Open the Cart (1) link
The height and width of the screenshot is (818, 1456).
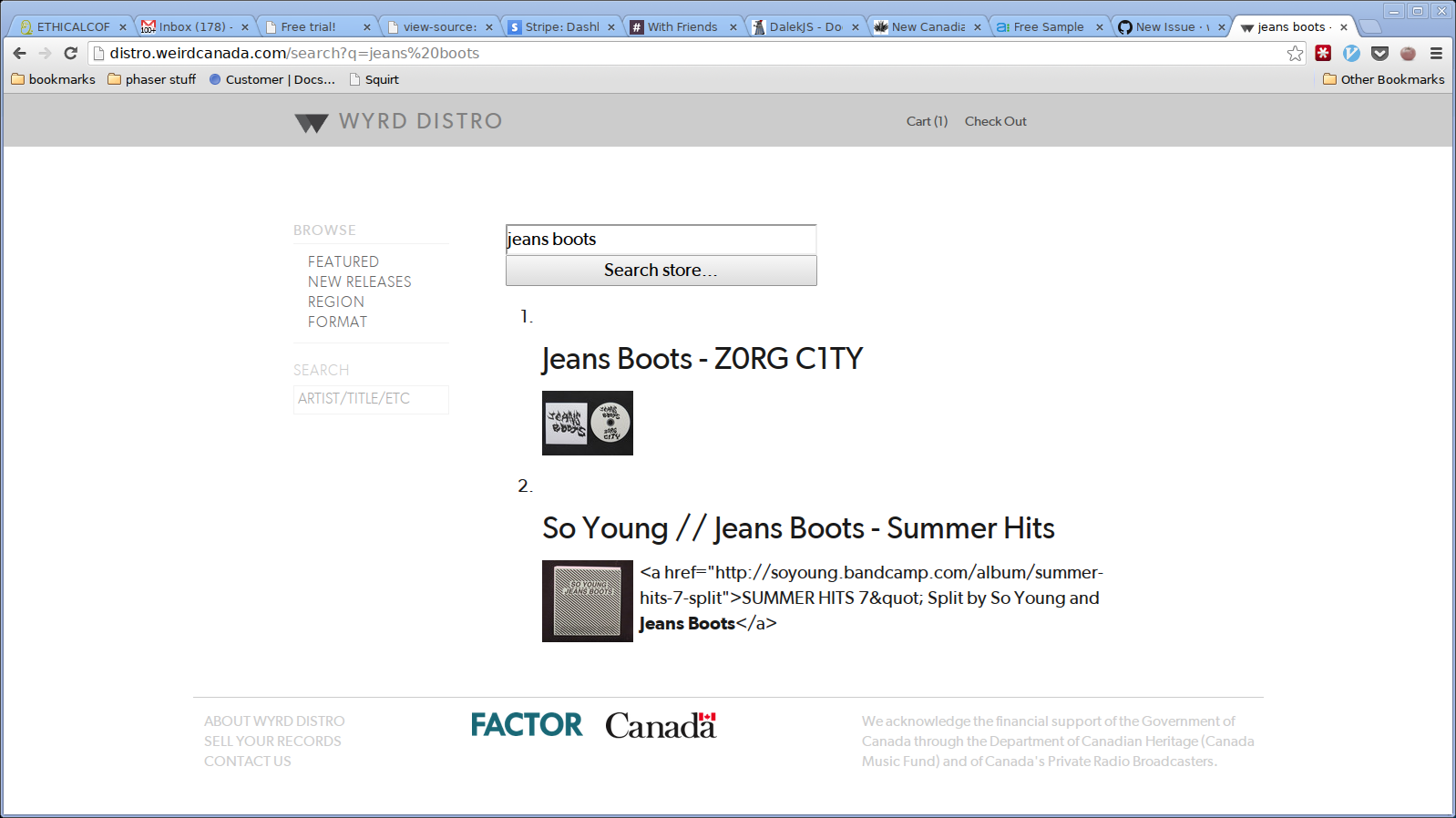[x=927, y=121]
